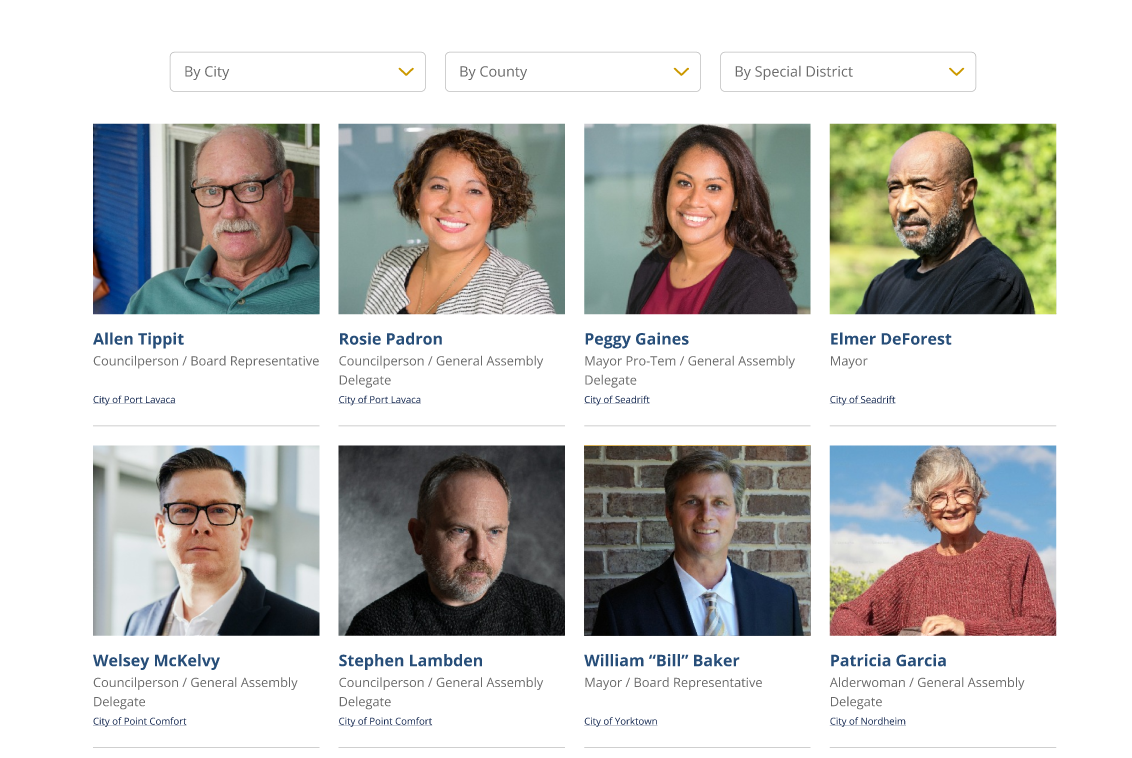Open Elmer DeForest profile name
This screenshot has height=758, width=1132.
tap(890, 339)
